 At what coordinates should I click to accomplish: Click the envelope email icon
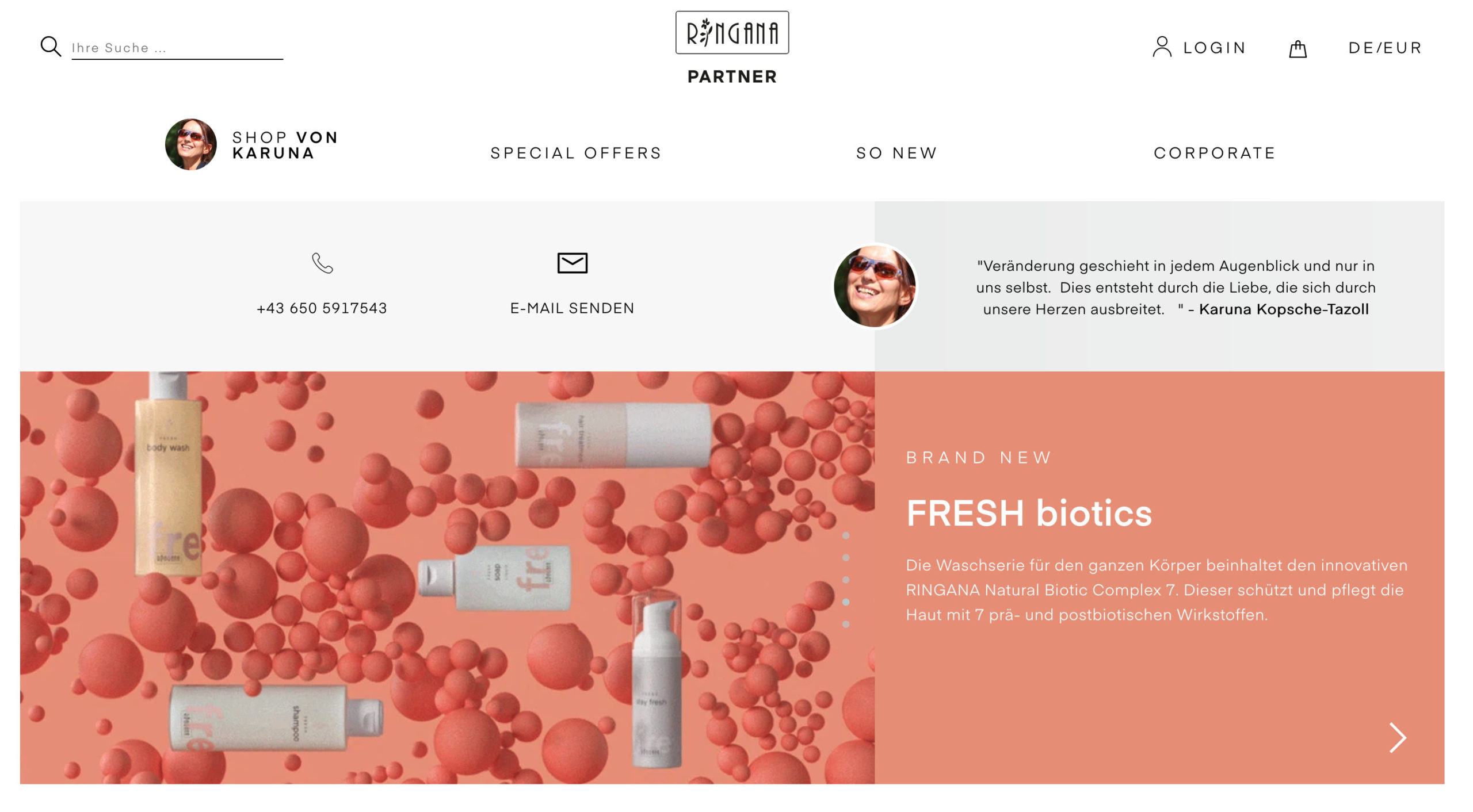click(x=572, y=263)
